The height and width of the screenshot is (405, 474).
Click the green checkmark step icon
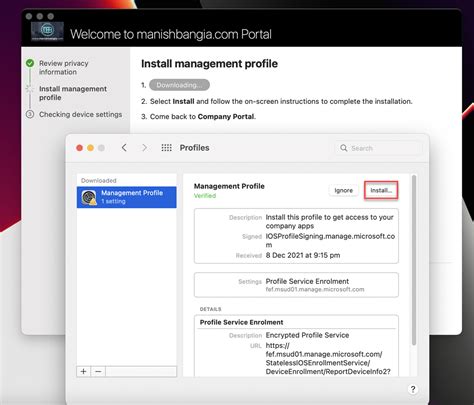(30, 63)
